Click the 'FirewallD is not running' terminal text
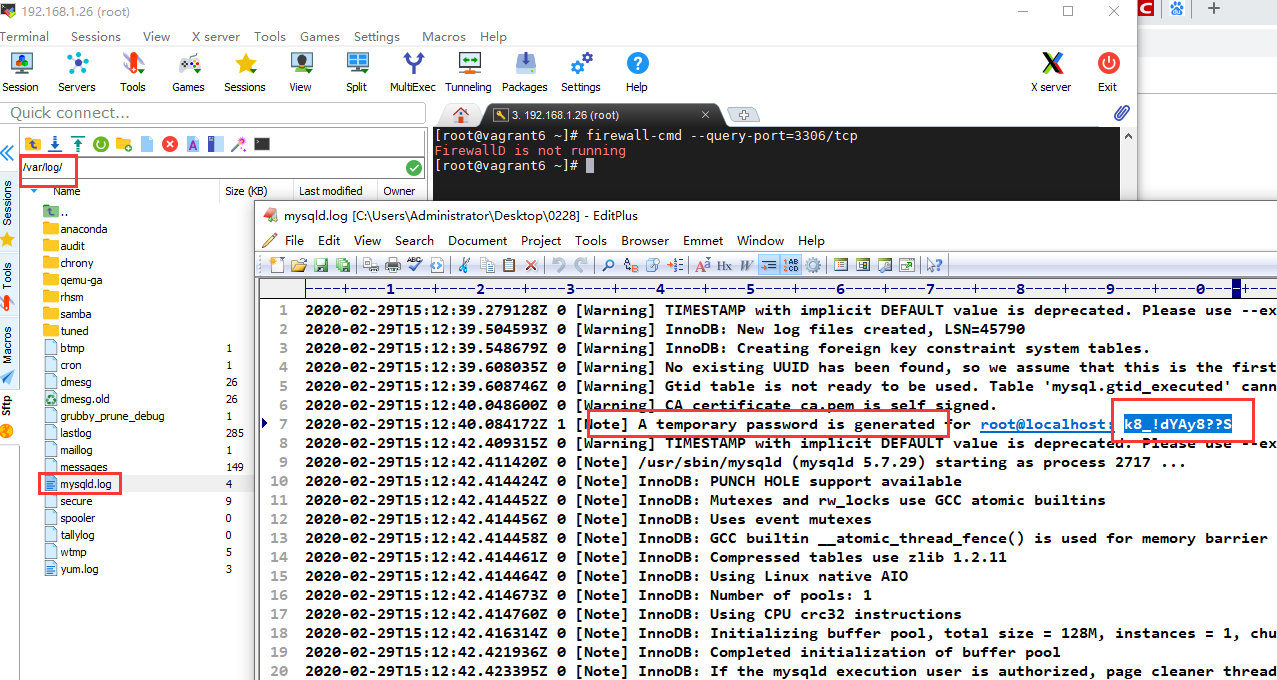This screenshot has width=1277, height=680. coord(530,150)
